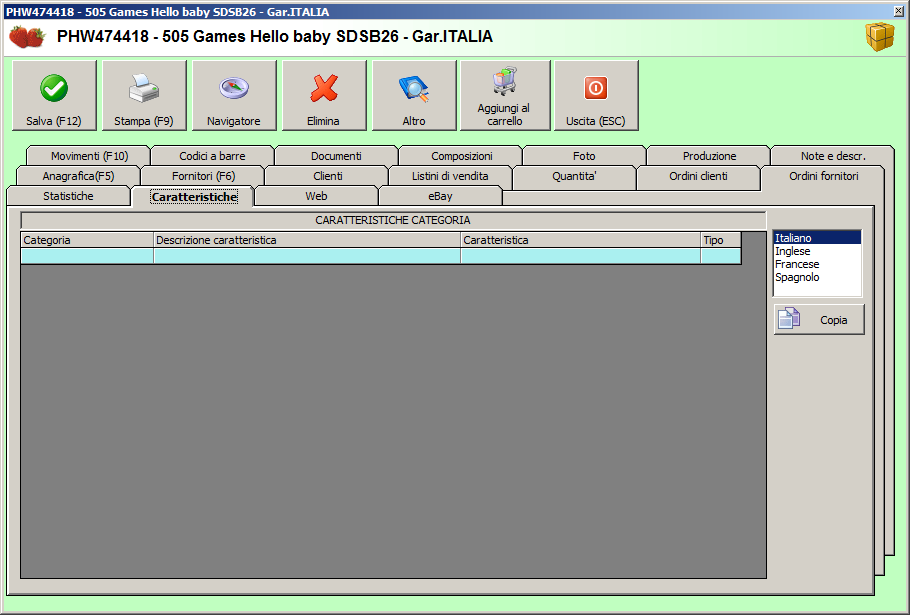Image resolution: width=910 pixels, height=615 pixels.
Task: Open the Note e descr. tab
Action: (x=833, y=155)
